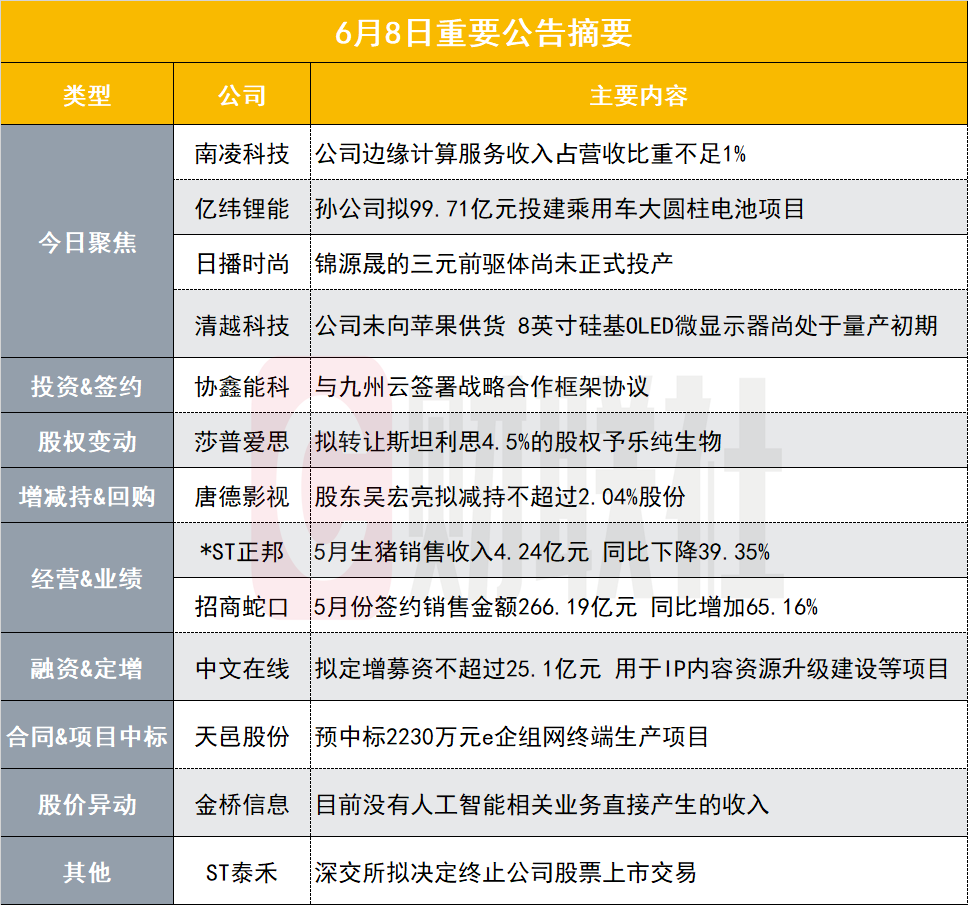Select the 投资&签约 category cell
968x905 pixels.
click(x=87, y=386)
